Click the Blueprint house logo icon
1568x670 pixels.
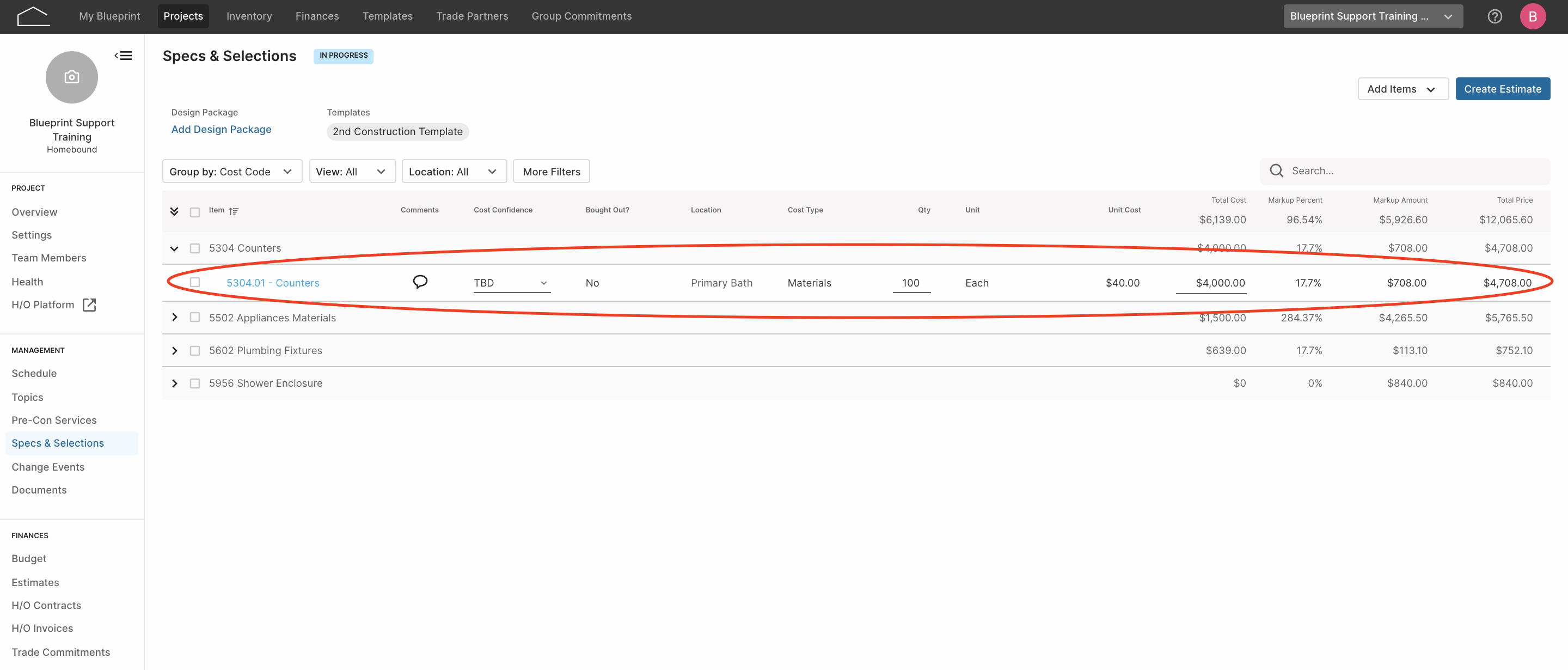pyautogui.click(x=33, y=16)
